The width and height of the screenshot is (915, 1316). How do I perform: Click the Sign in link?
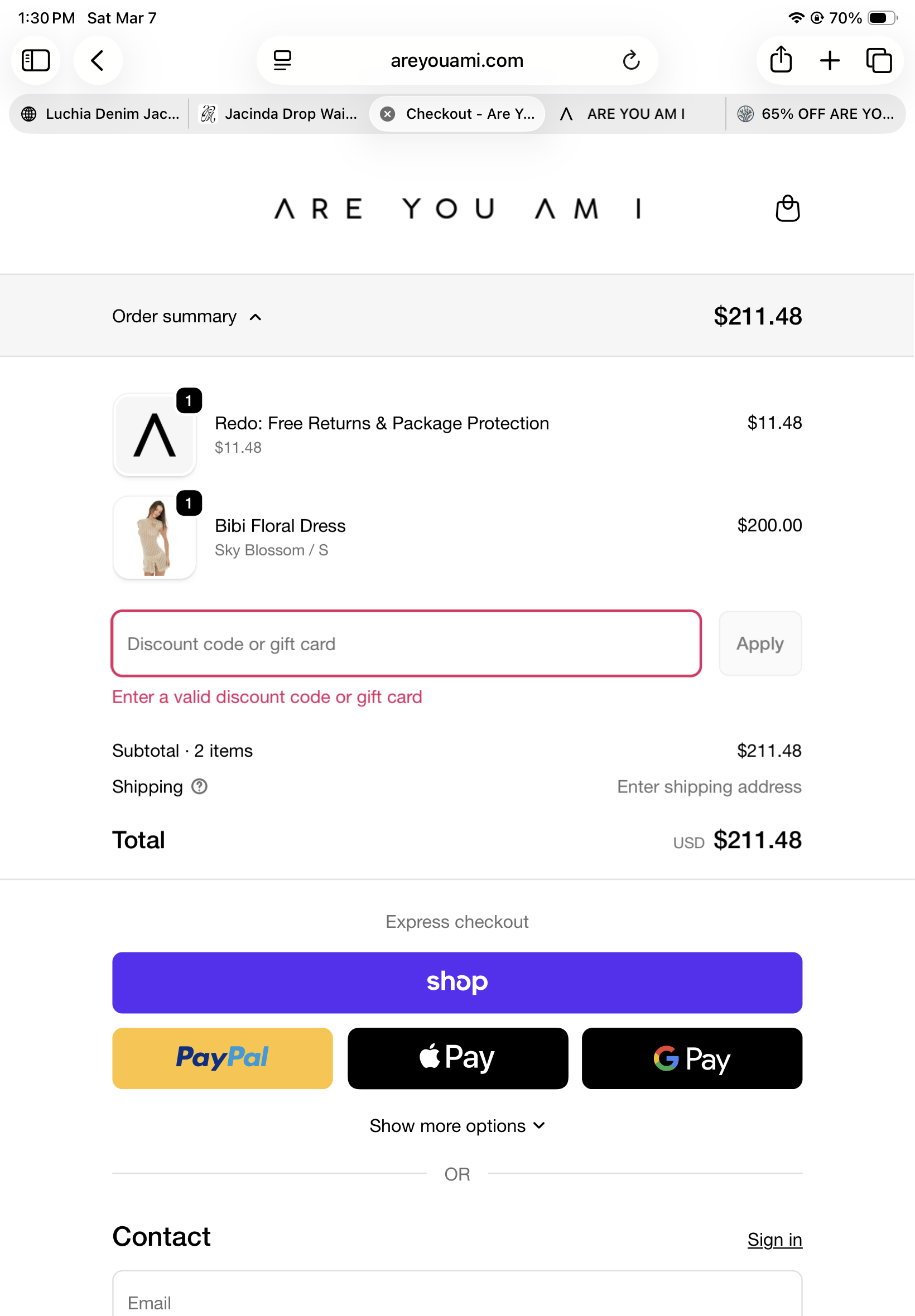774,1239
